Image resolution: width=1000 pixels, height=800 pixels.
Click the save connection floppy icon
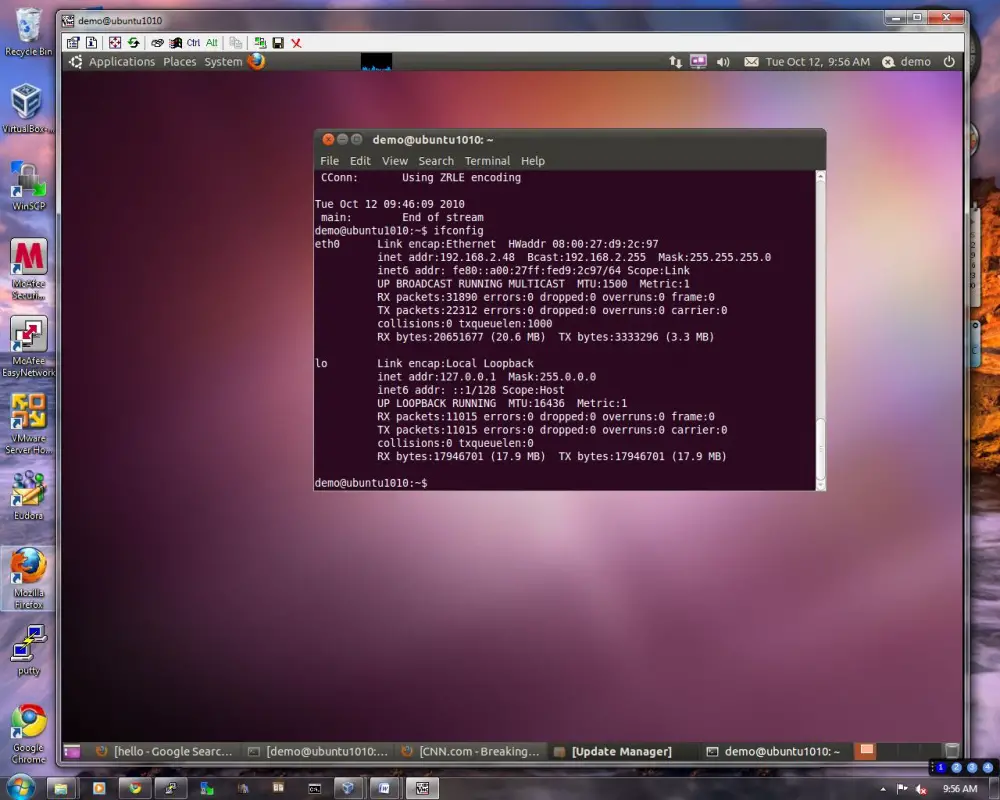[278, 43]
